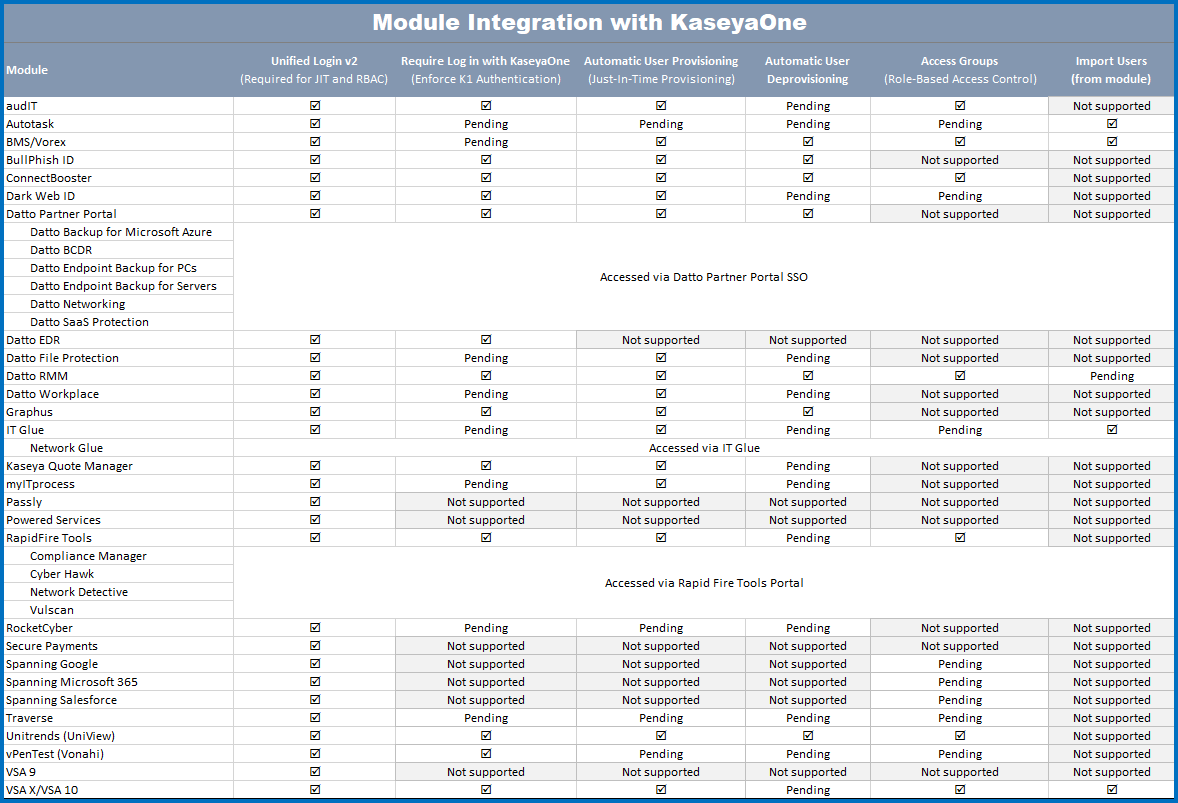Viewport: 1178px width, 803px height.
Task: Open the vPenTest (Vonahi) module link
Action: click(x=50, y=754)
